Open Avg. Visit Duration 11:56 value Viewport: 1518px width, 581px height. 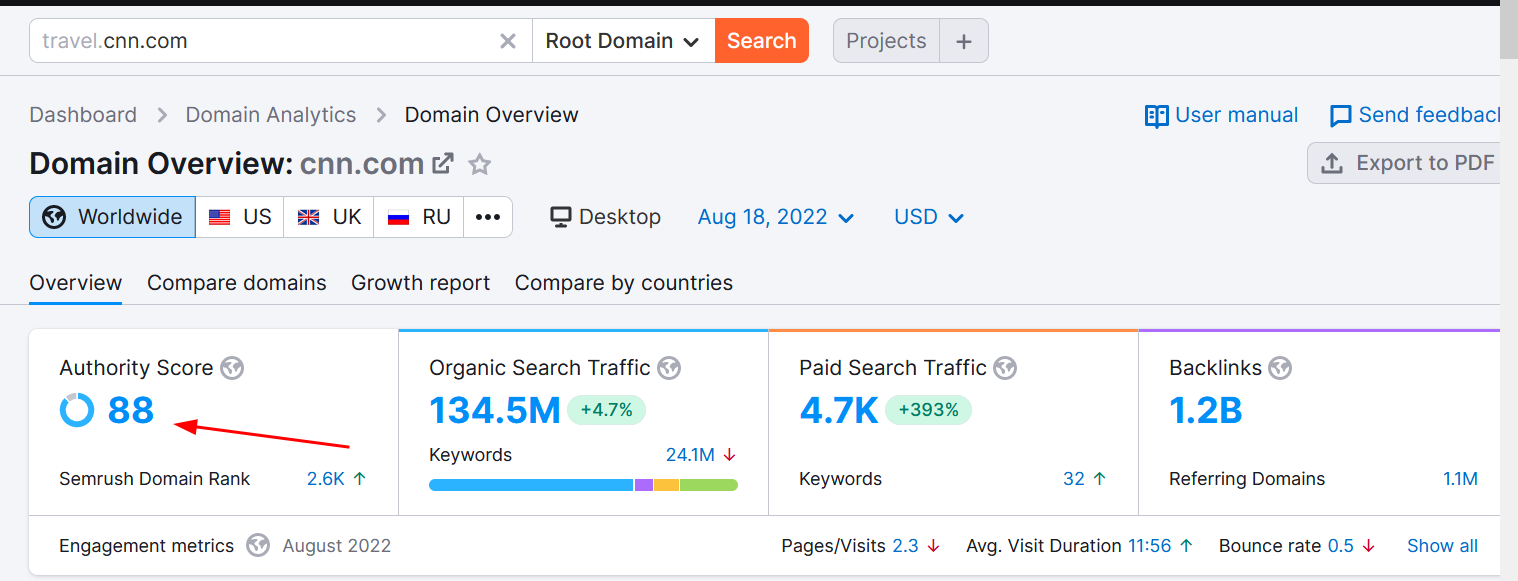pyautogui.click(x=1149, y=546)
